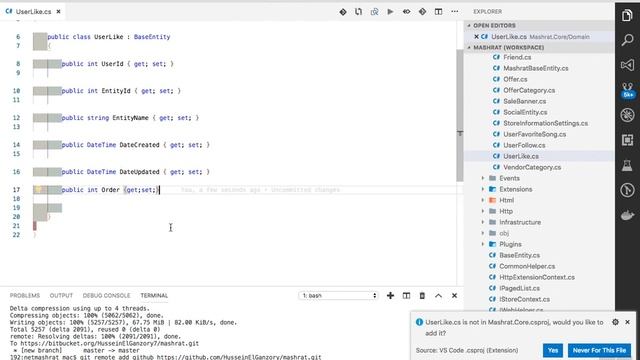Switch to the Terminal tab
Screen dimensions: 640x360
(154, 296)
